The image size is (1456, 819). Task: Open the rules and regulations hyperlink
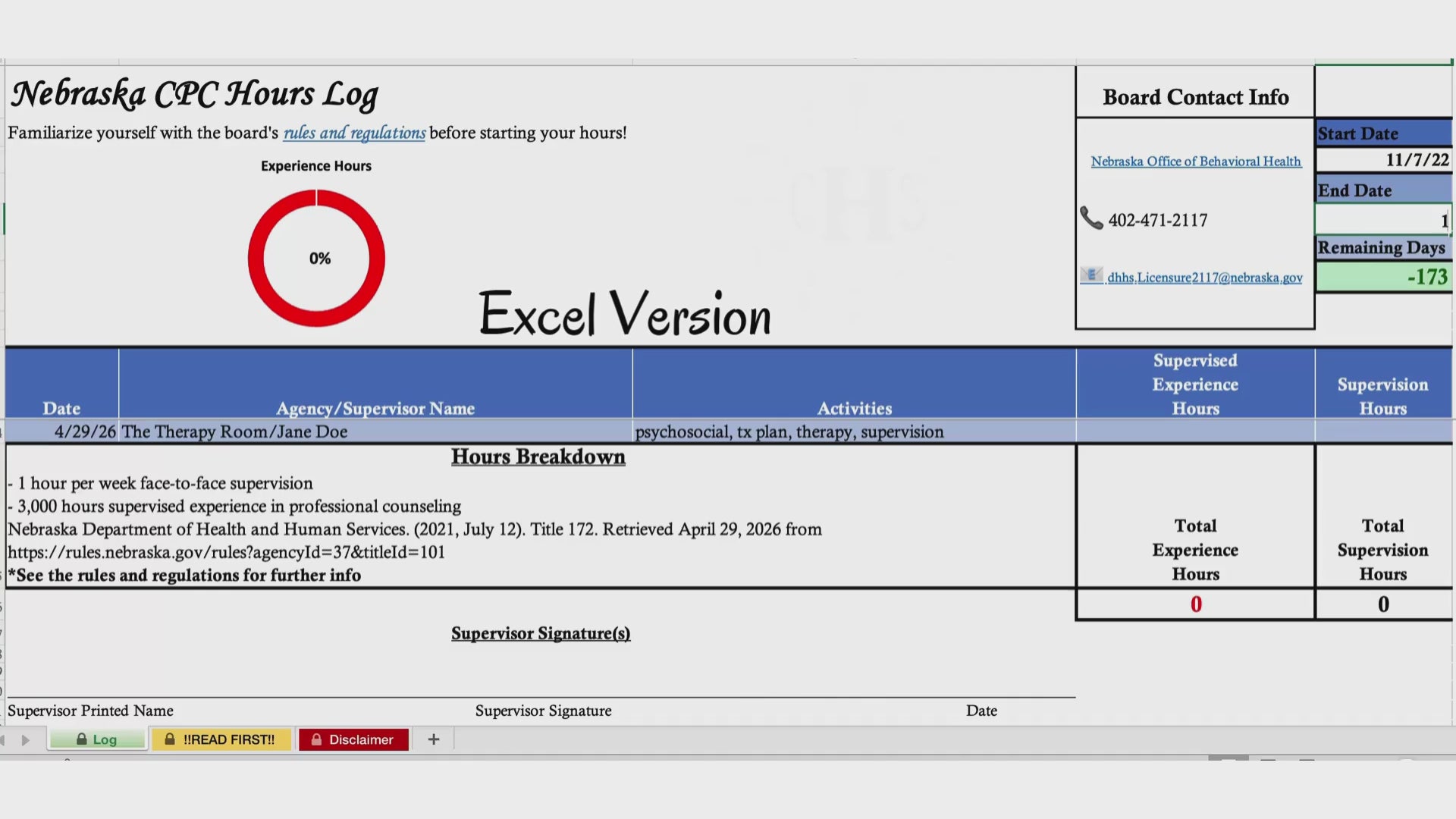[354, 133]
